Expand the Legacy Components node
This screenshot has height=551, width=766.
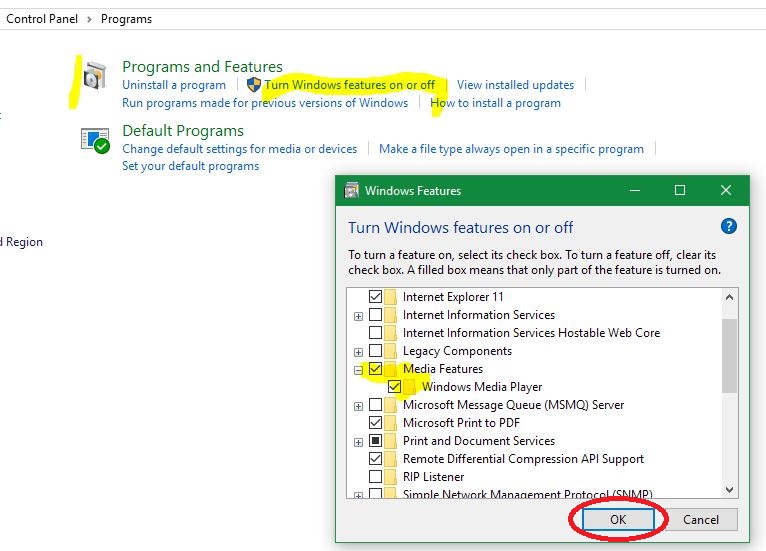(x=358, y=352)
